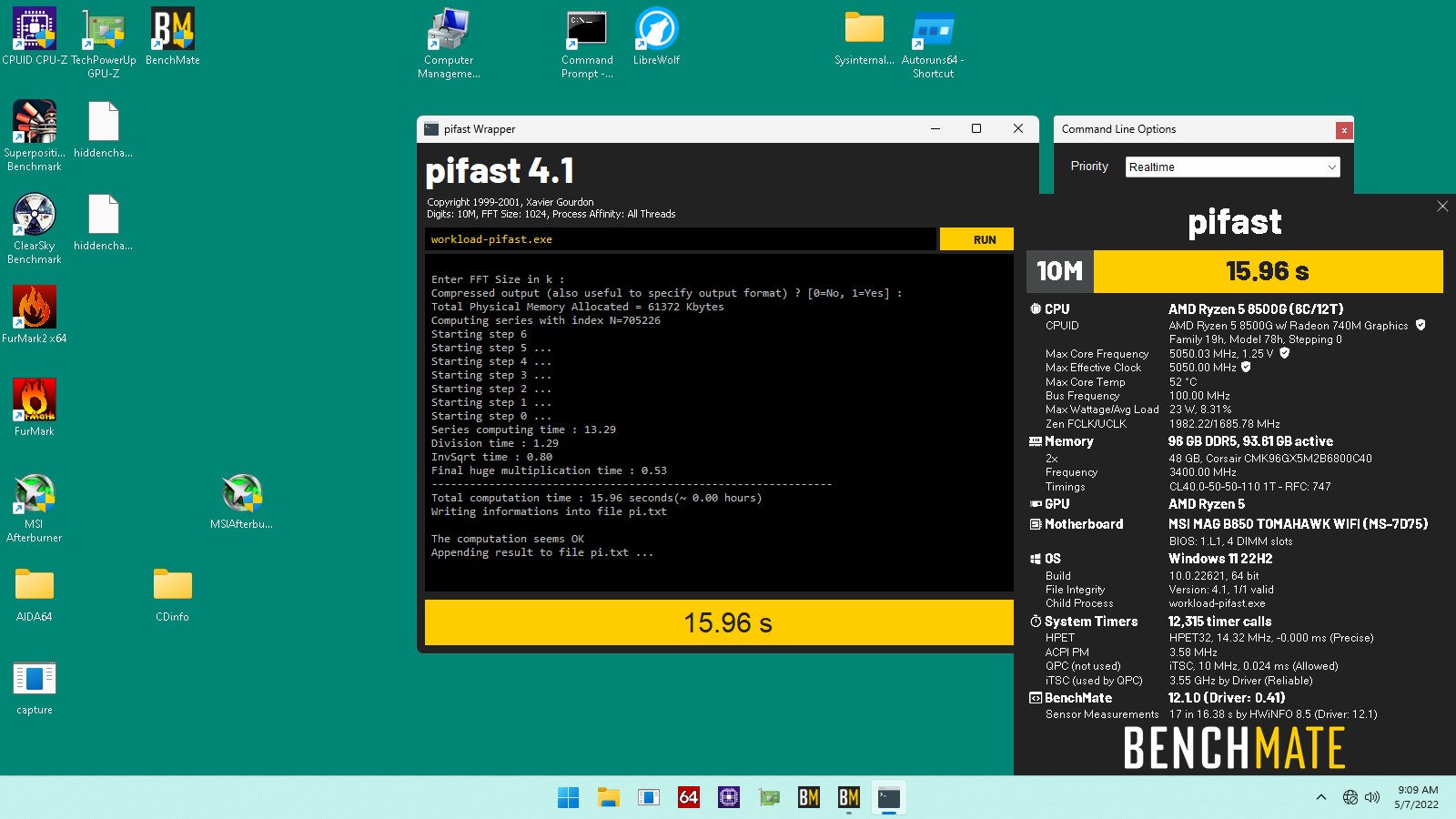Open network status tray icon
The image size is (1456, 819).
coord(1350,797)
